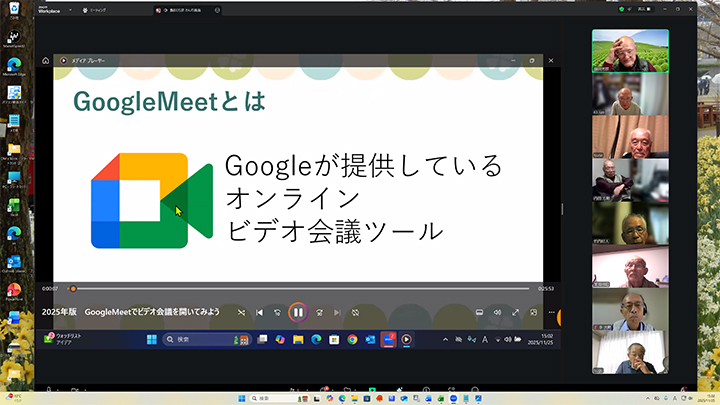Viewport: 720px width, 405px height.
Task: Skip to the next track
Action: point(336,313)
